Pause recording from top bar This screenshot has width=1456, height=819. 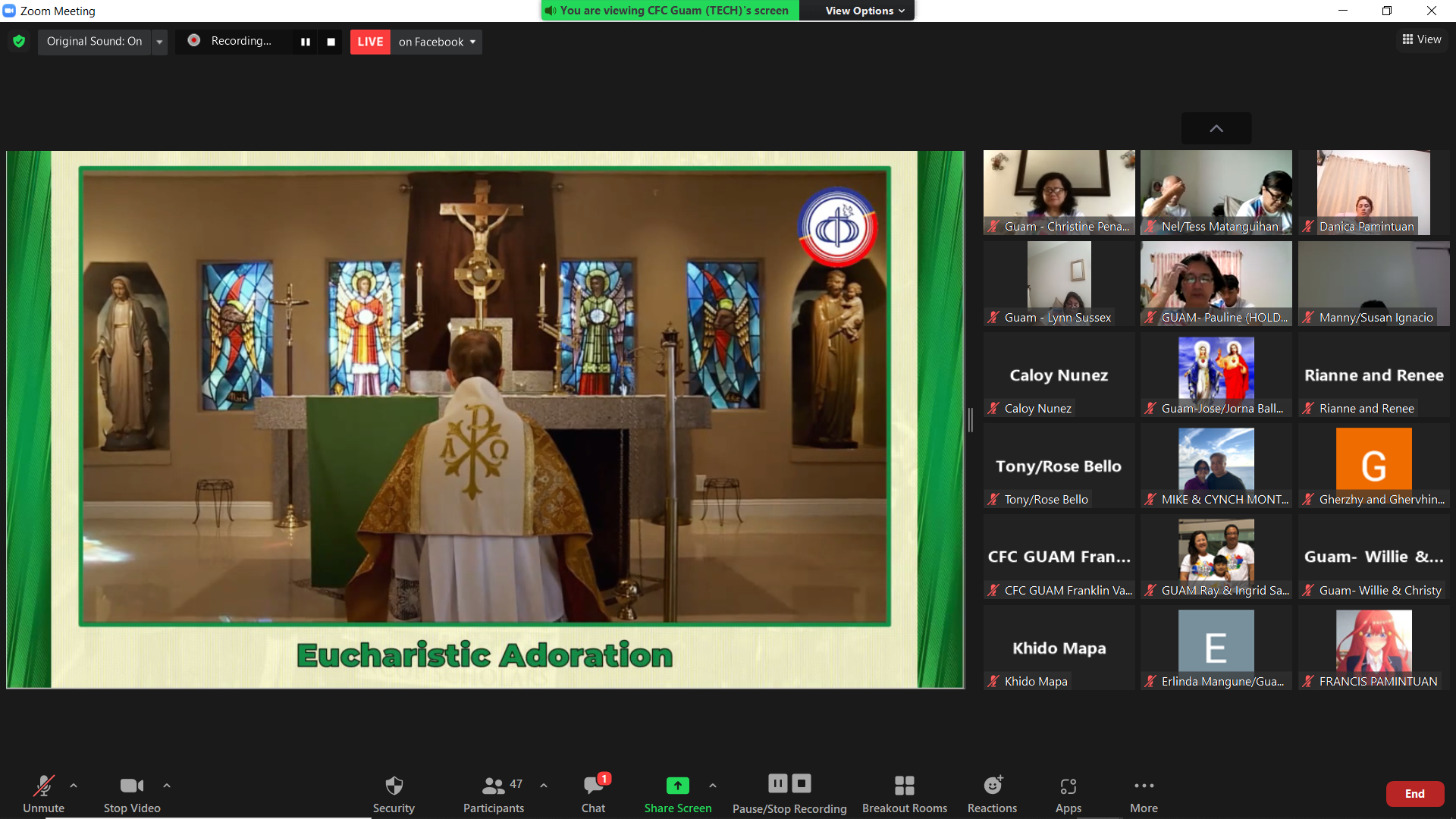click(306, 42)
